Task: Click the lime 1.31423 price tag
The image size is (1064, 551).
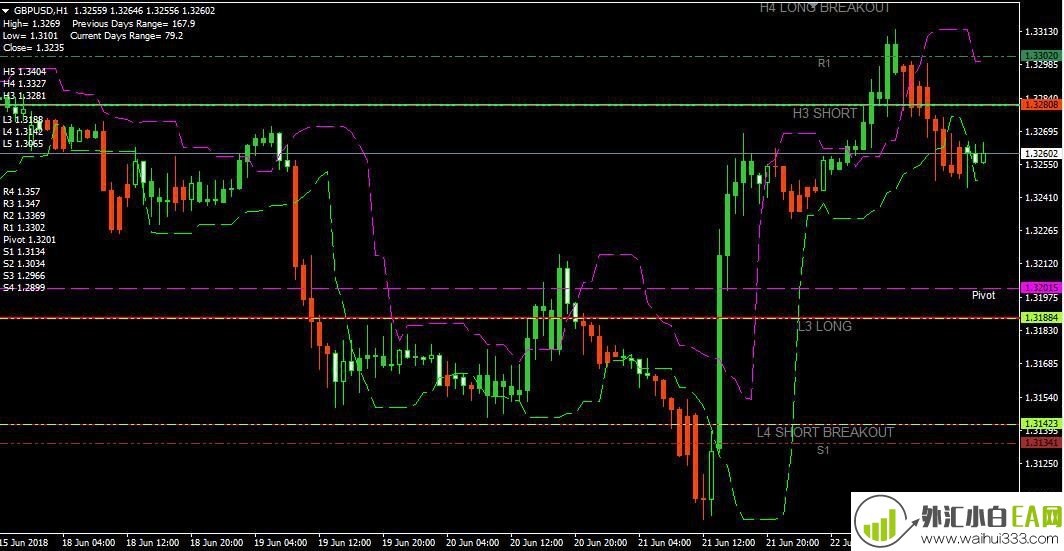Action: coord(1042,423)
